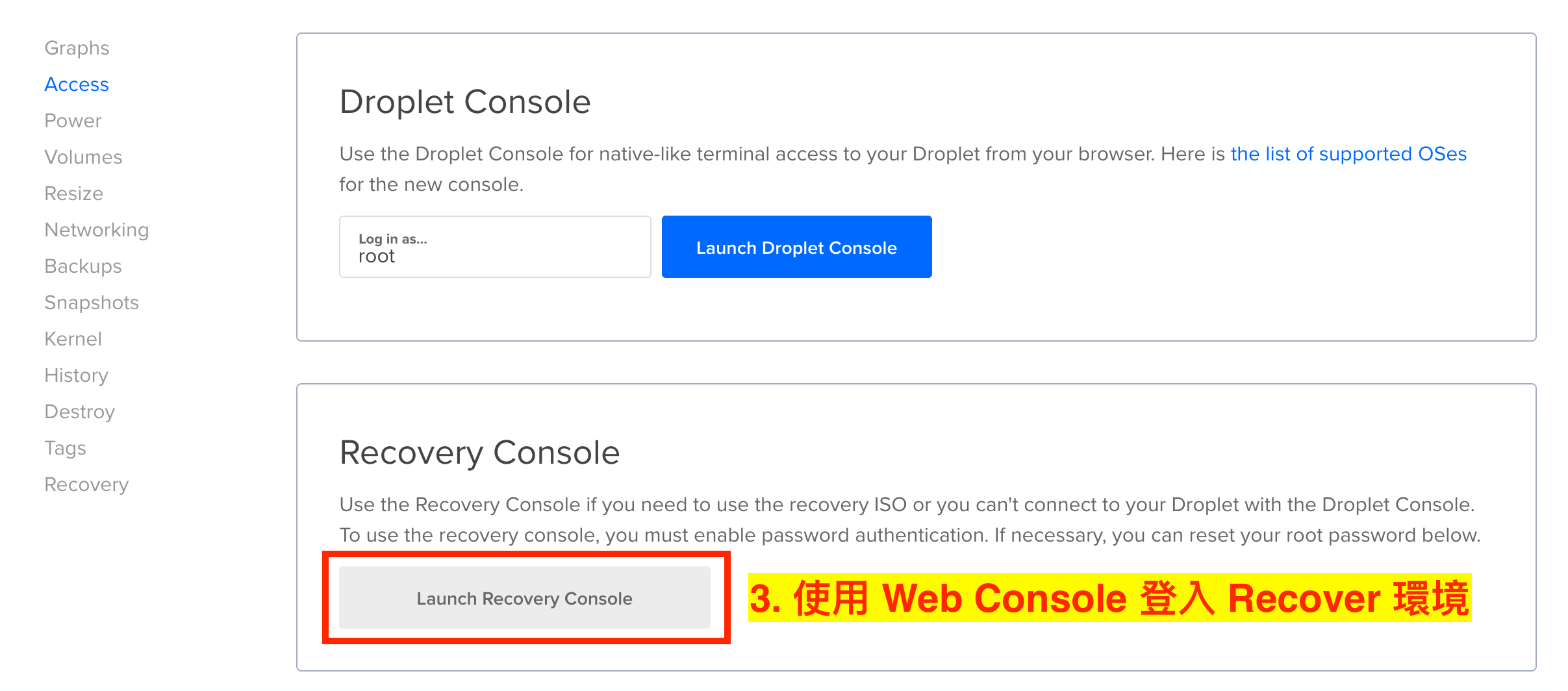Open the Networking section
1568x691 pixels.
pos(97,230)
